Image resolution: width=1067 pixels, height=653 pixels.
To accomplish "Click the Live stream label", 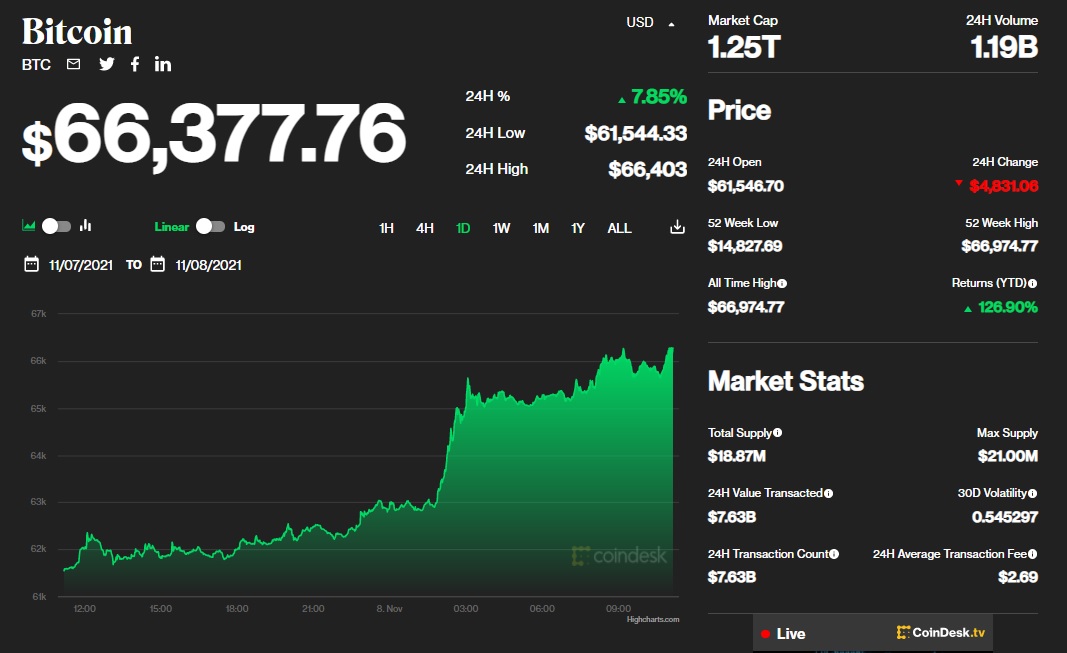I will (x=791, y=634).
